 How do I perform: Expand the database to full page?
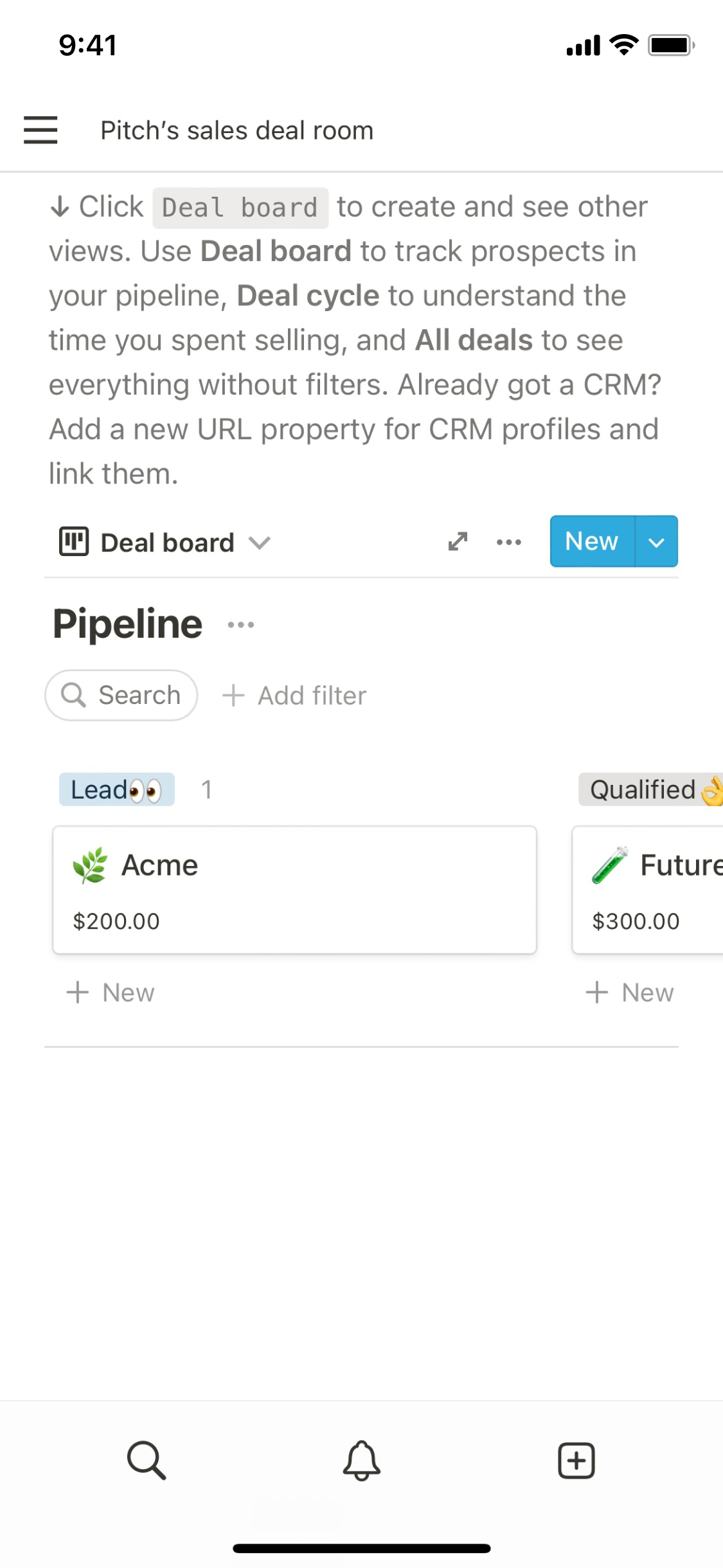(x=458, y=542)
